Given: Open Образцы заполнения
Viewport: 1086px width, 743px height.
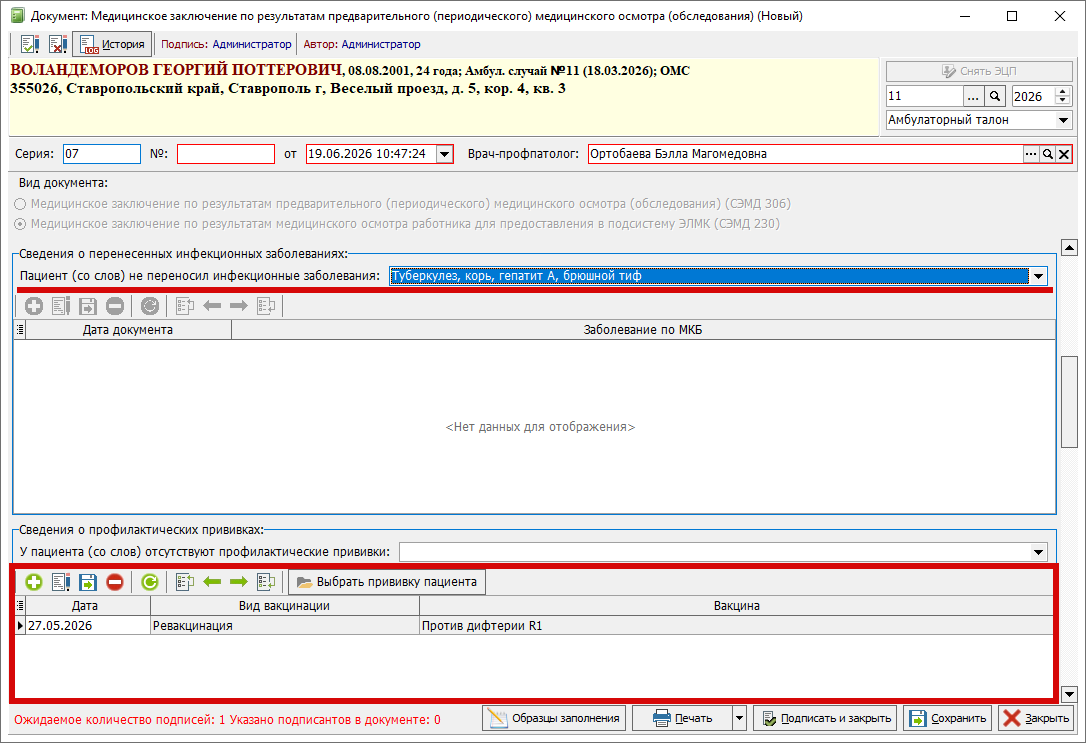Looking at the screenshot, I should click(x=554, y=719).
